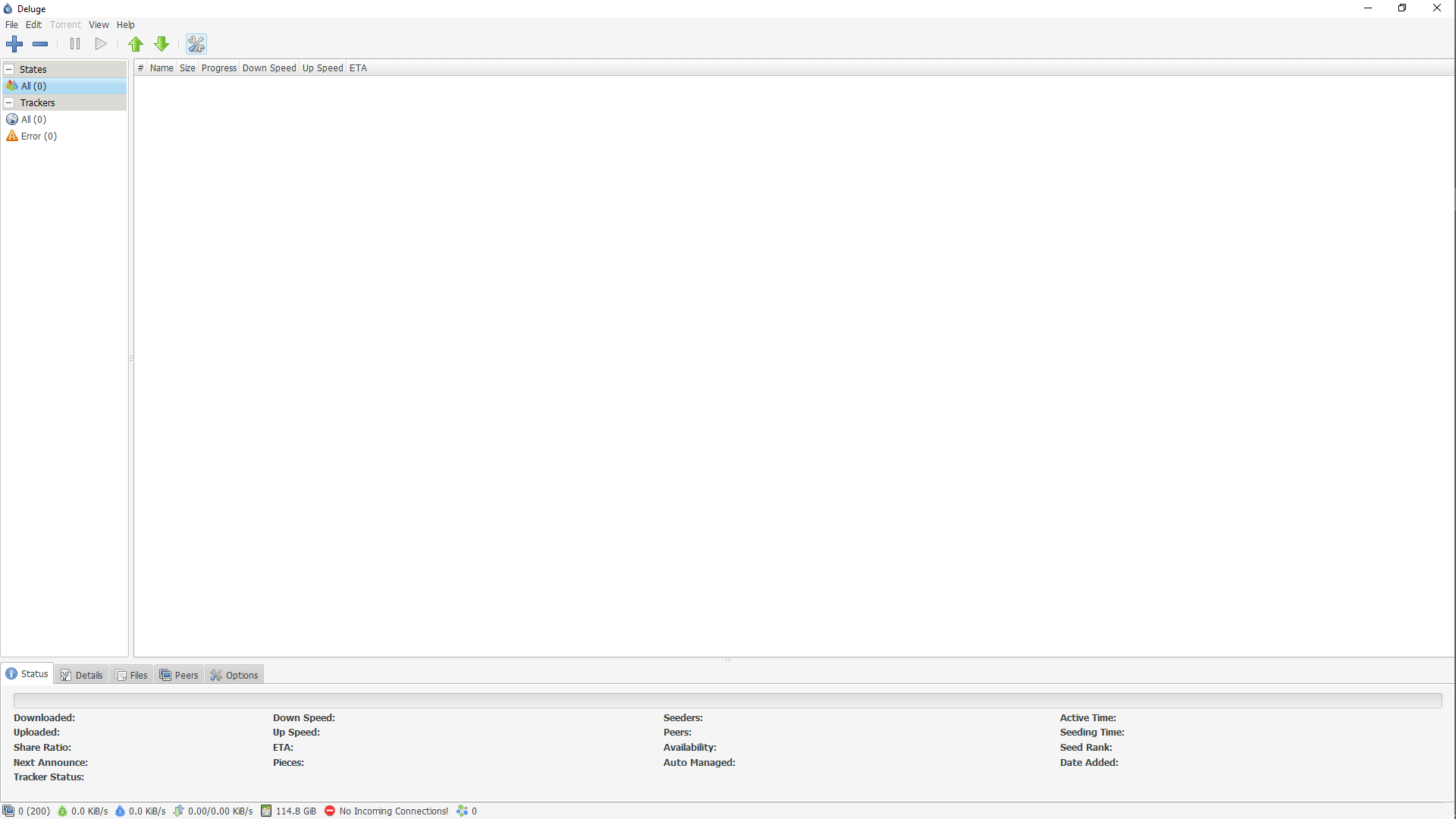Click the Move torrent down icon
This screenshot has height=819, width=1456.
click(162, 43)
